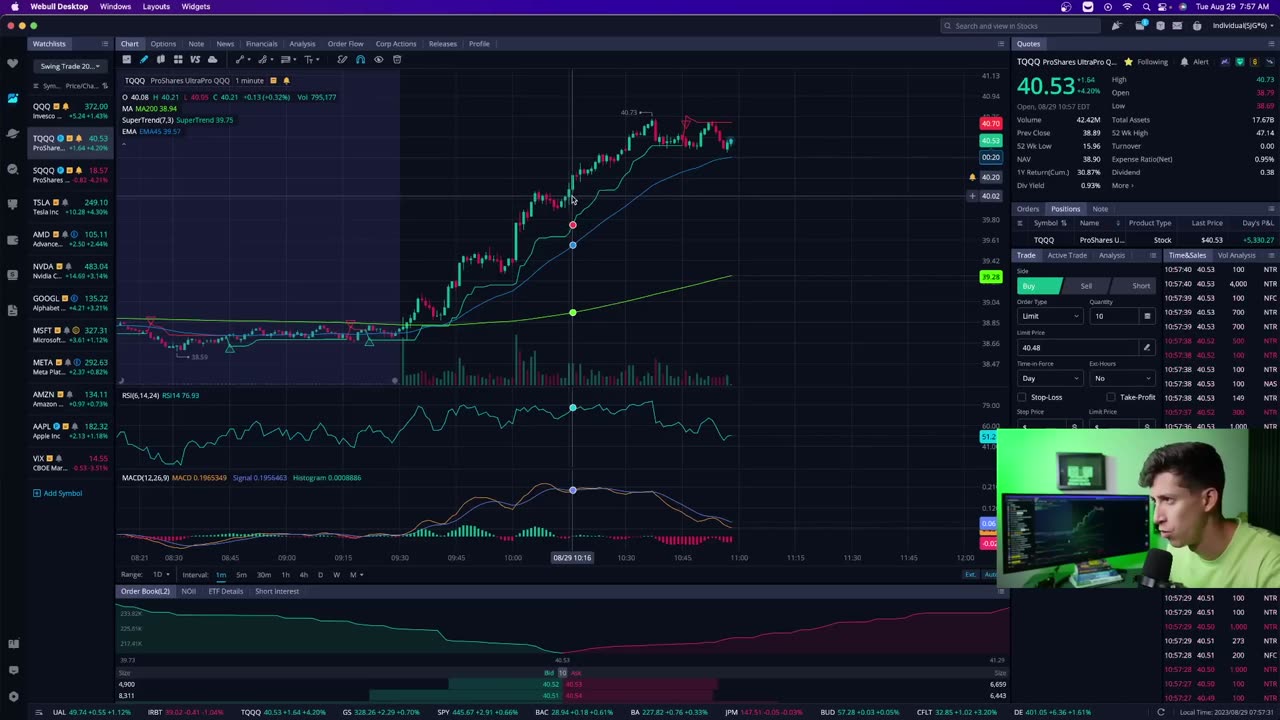The width and height of the screenshot is (1280, 720).
Task: Open the Watchlists panel list menu icon
Action: [104, 44]
